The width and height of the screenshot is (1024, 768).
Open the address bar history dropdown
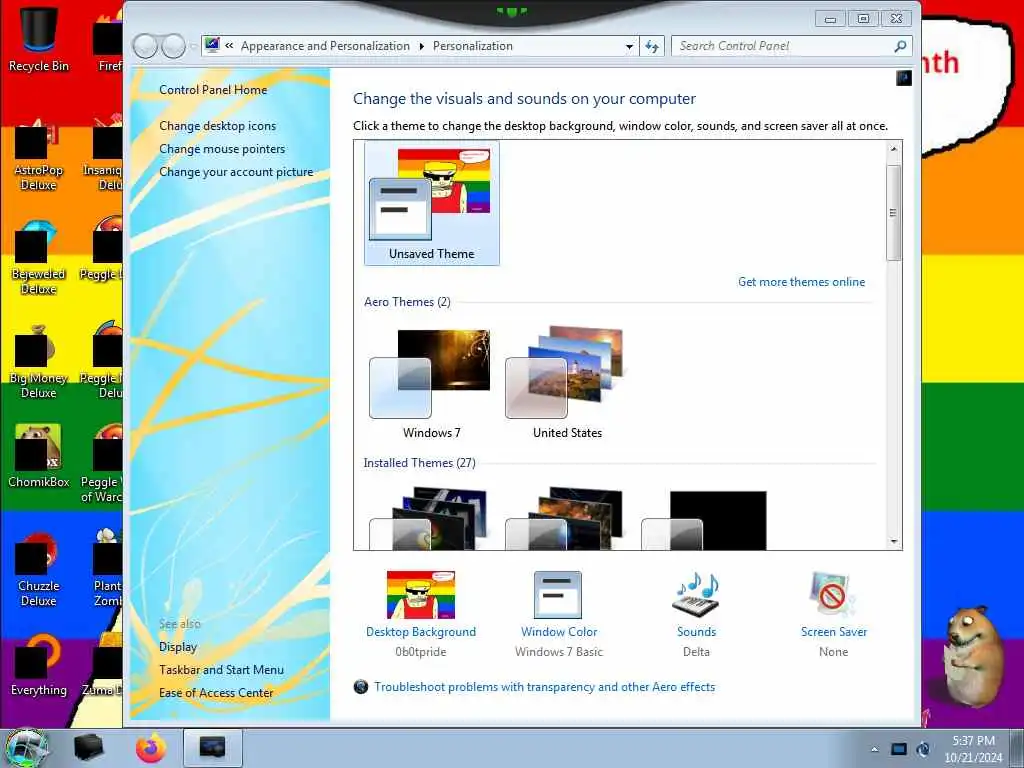629,46
